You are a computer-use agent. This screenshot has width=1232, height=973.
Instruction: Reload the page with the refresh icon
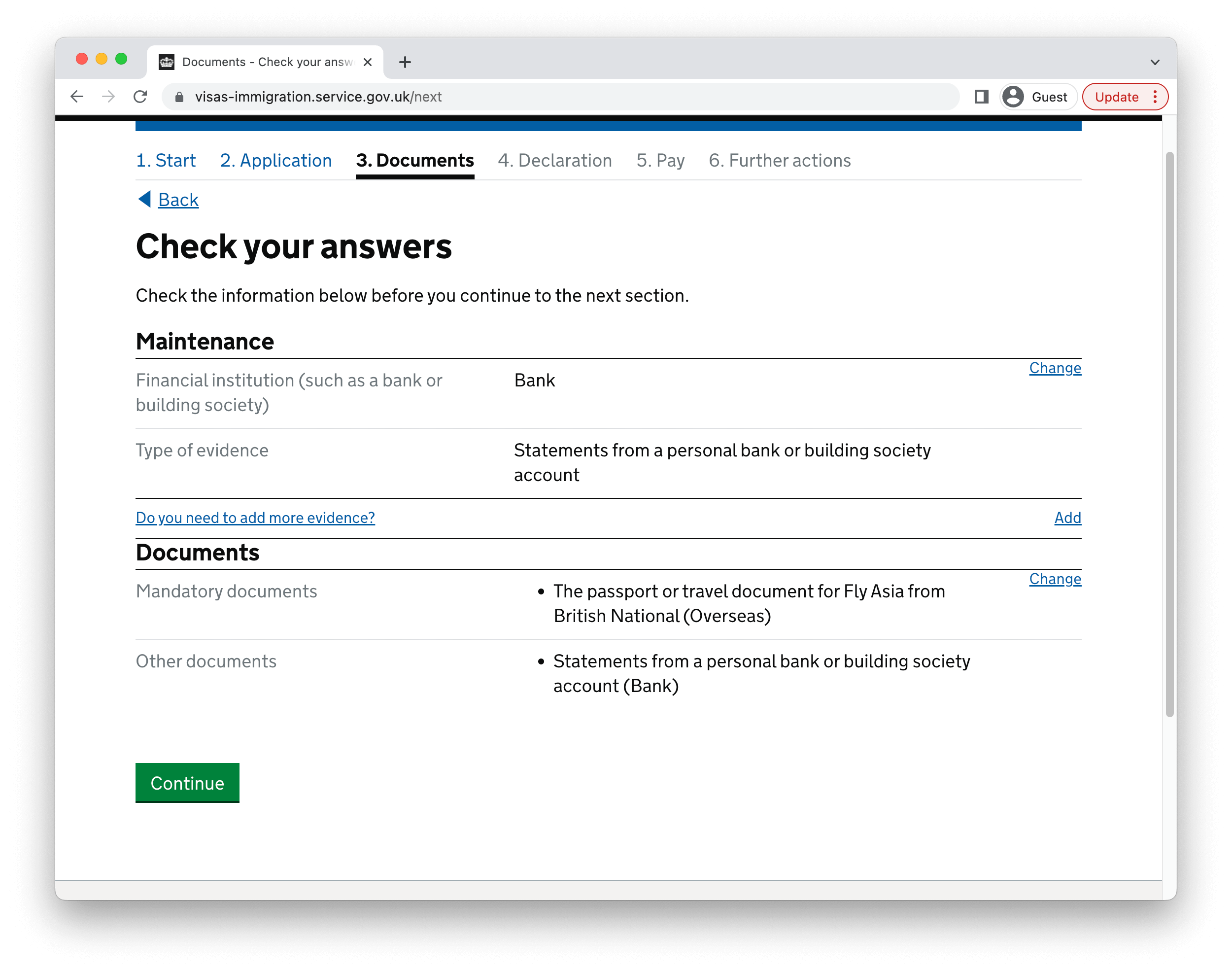(x=140, y=97)
